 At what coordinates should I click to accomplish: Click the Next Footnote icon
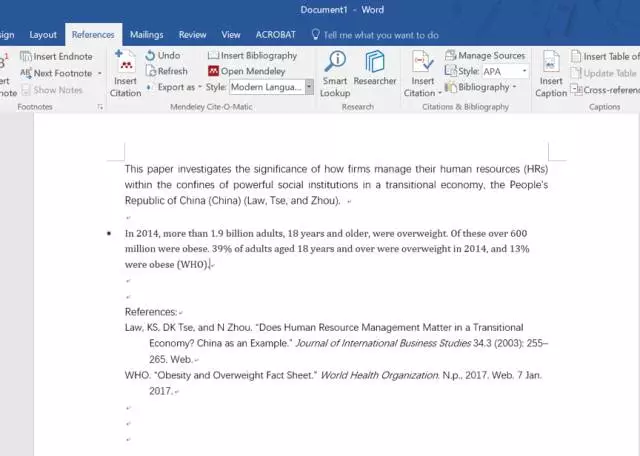click(x=26, y=73)
